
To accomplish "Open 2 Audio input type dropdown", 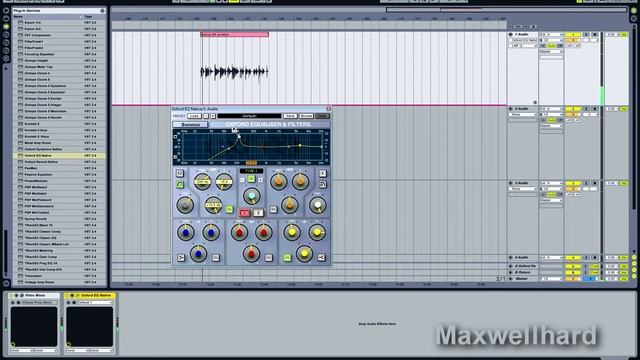I will 551,109.
